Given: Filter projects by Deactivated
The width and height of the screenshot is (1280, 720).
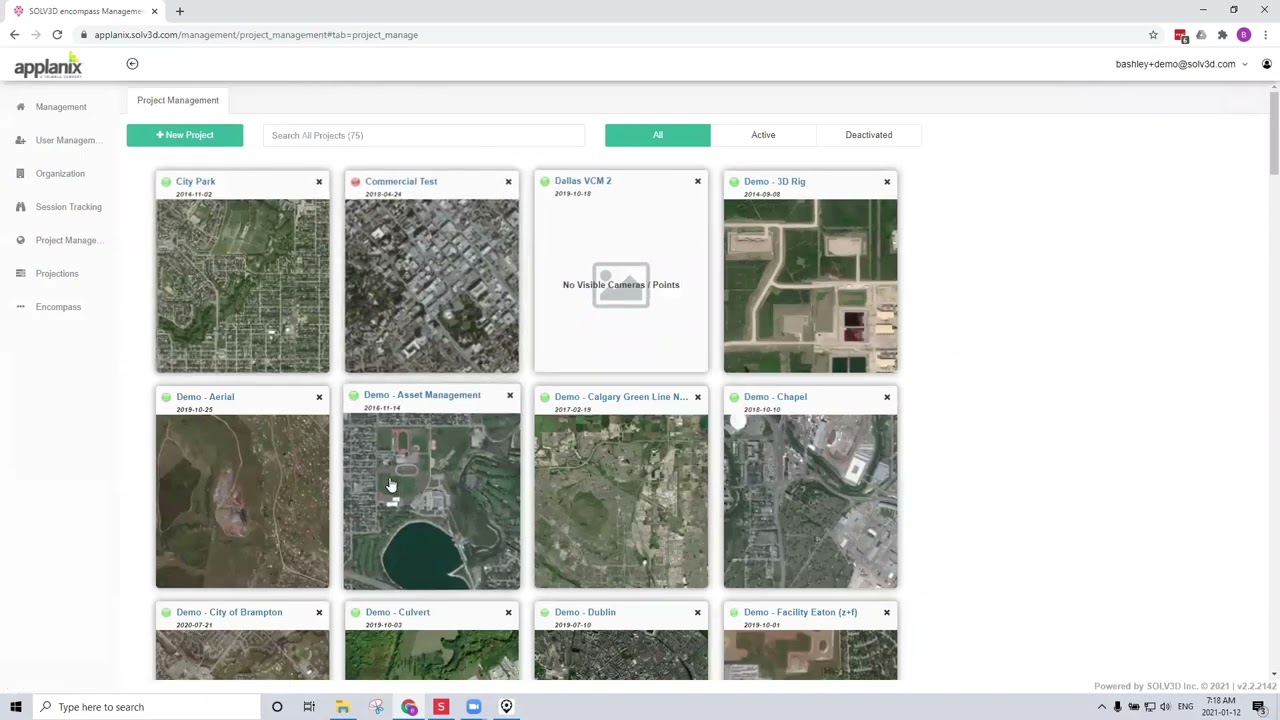Looking at the screenshot, I should [869, 135].
